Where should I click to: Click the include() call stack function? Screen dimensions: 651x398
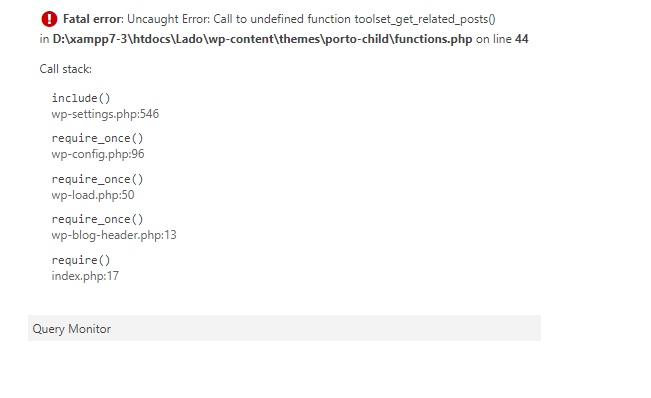(x=81, y=98)
